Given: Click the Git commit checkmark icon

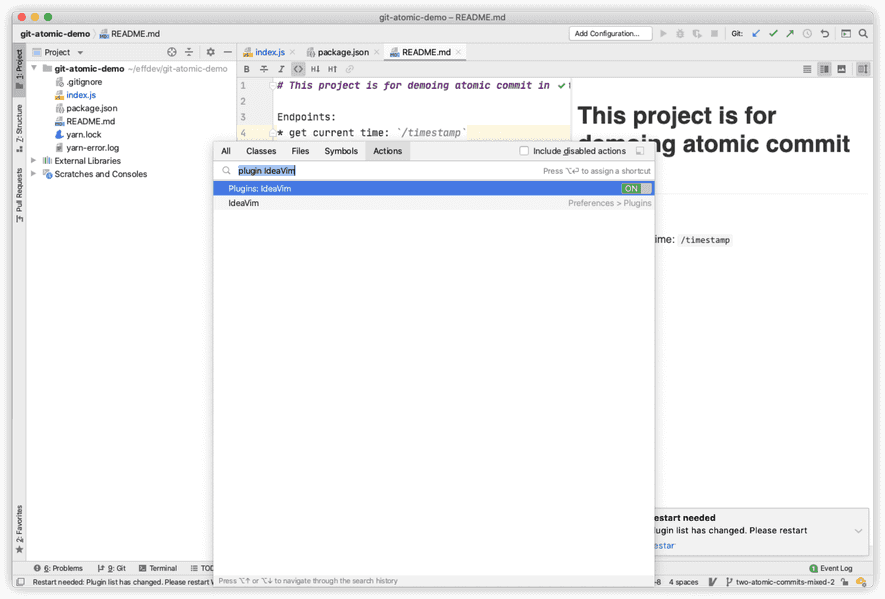Looking at the screenshot, I should (x=773, y=34).
